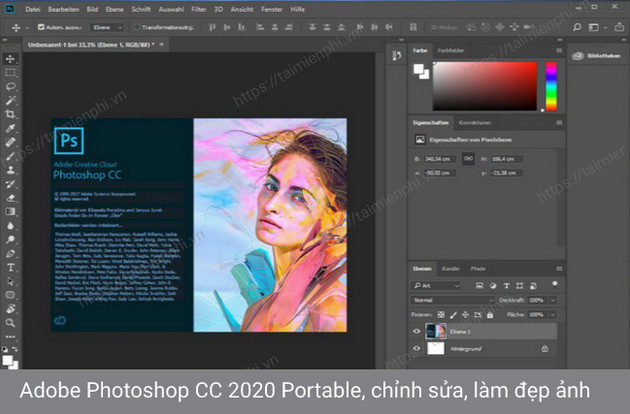Select the Brush tool
Screen dimensions: 630x414
tap(10, 156)
